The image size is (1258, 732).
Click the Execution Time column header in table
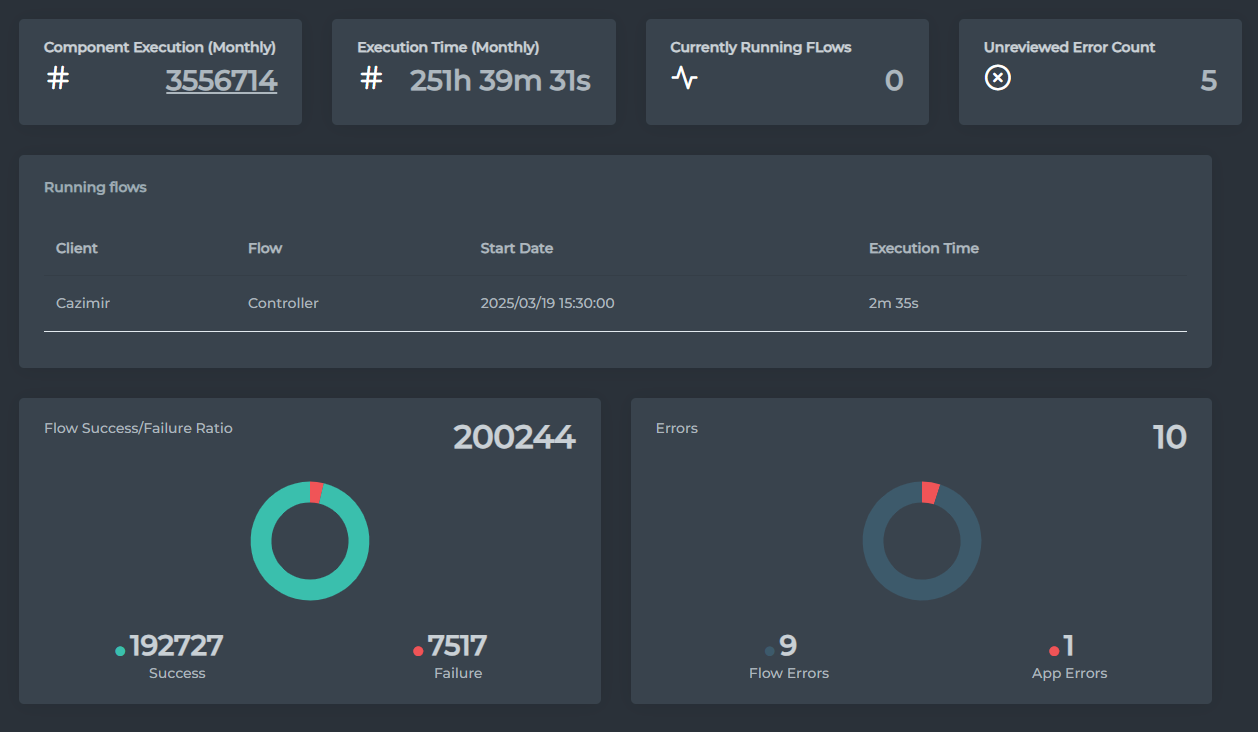(923, 248)
